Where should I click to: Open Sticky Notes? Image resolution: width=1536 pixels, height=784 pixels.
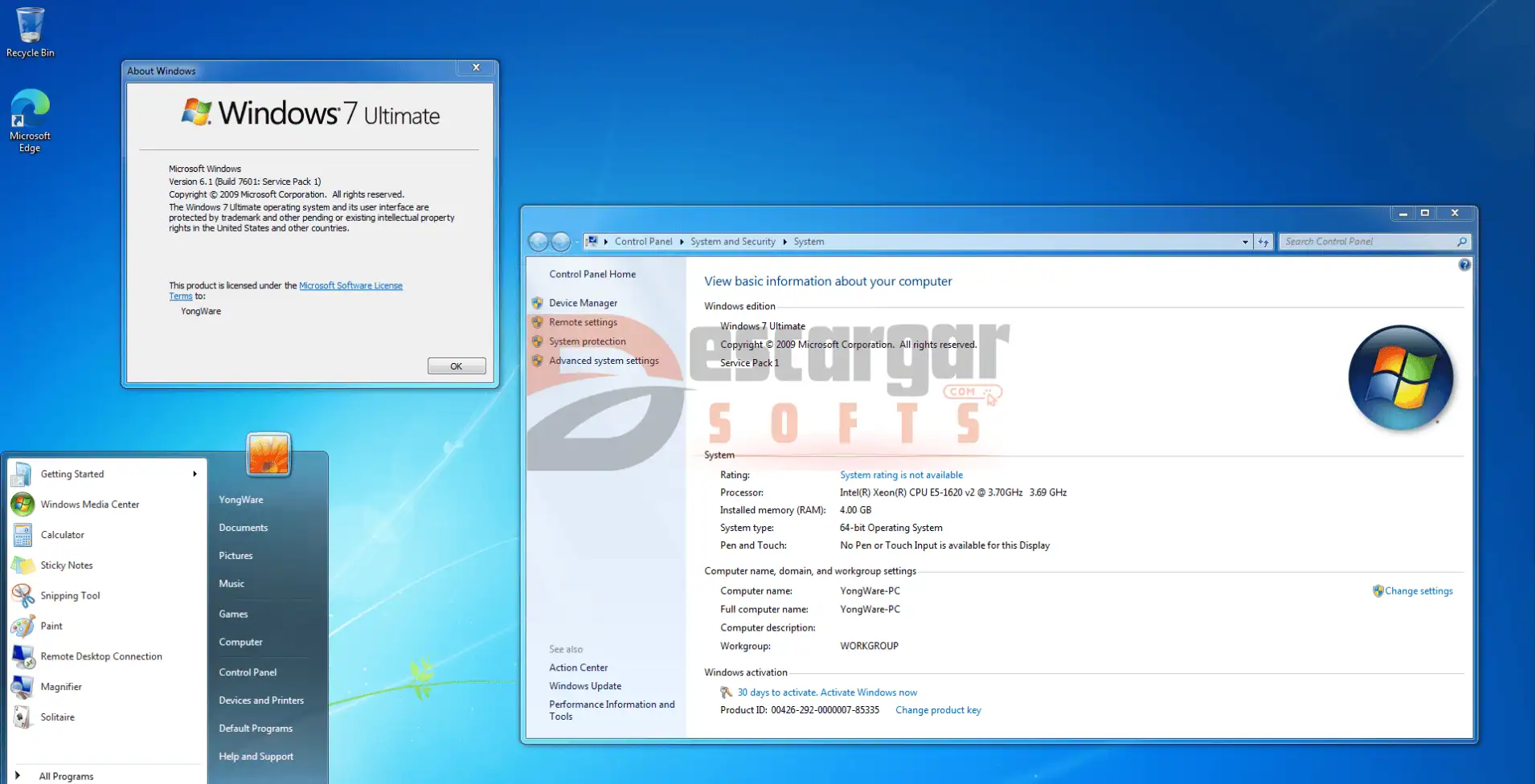click(x=67, y=566)
